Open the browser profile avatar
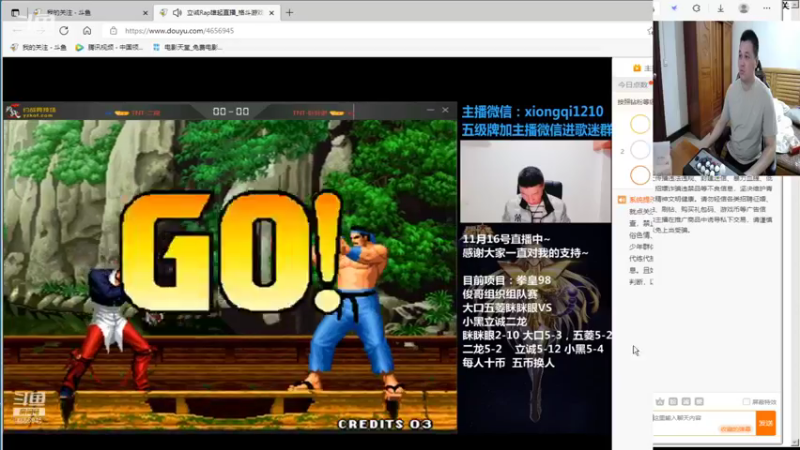800x450 pixels. (743, 8)
